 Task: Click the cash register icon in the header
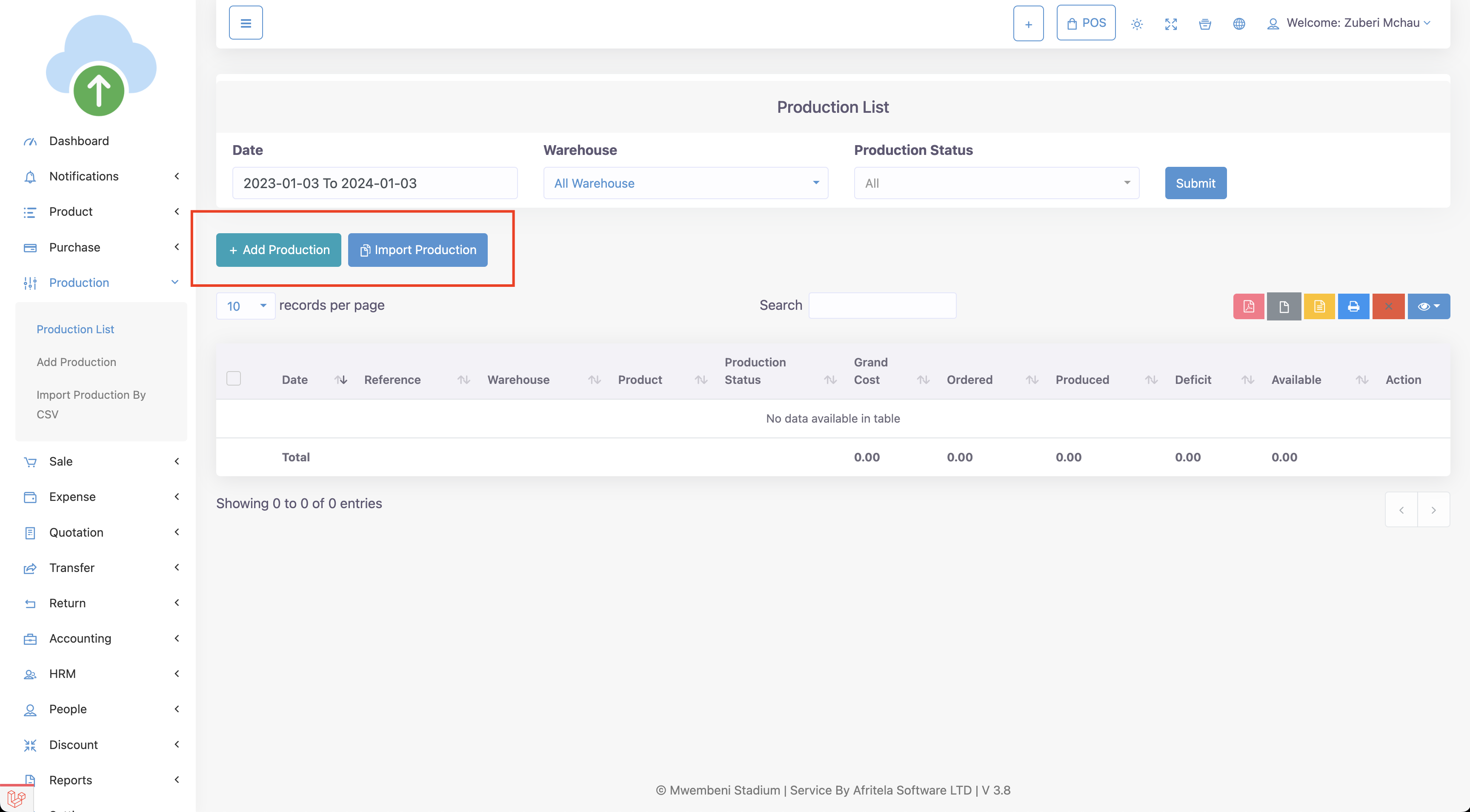(x=1205, y=24)
